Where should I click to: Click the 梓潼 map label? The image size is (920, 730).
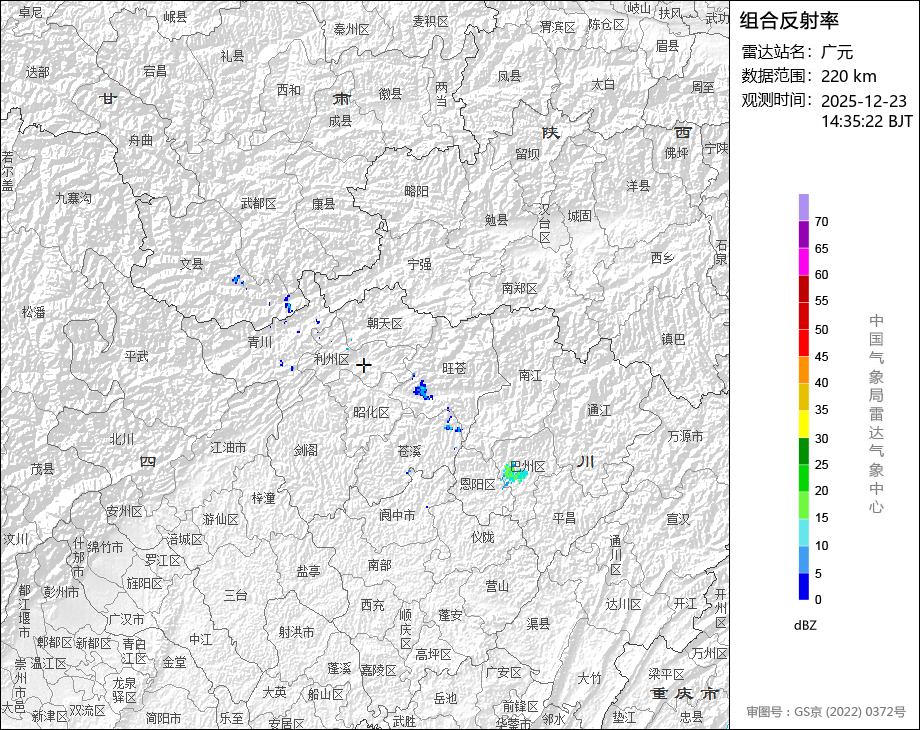[x=263, y=498]
